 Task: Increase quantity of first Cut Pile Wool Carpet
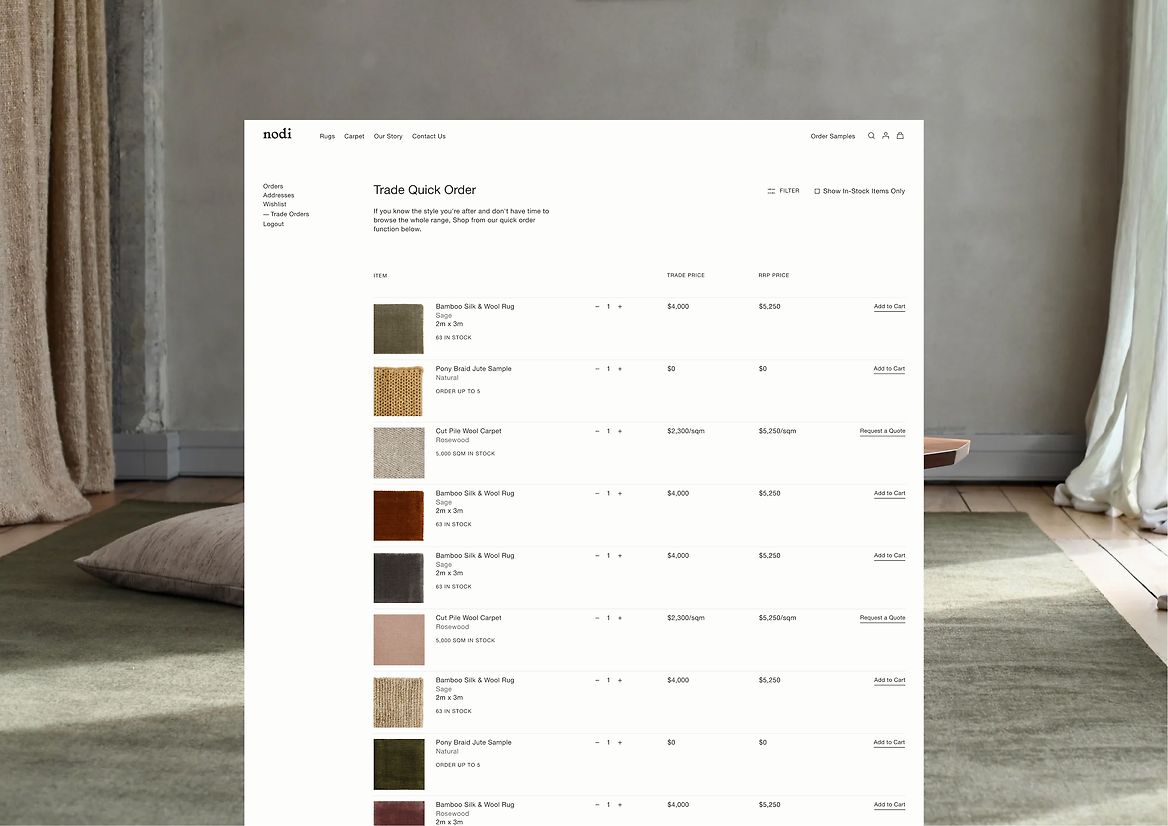(620, 431)
